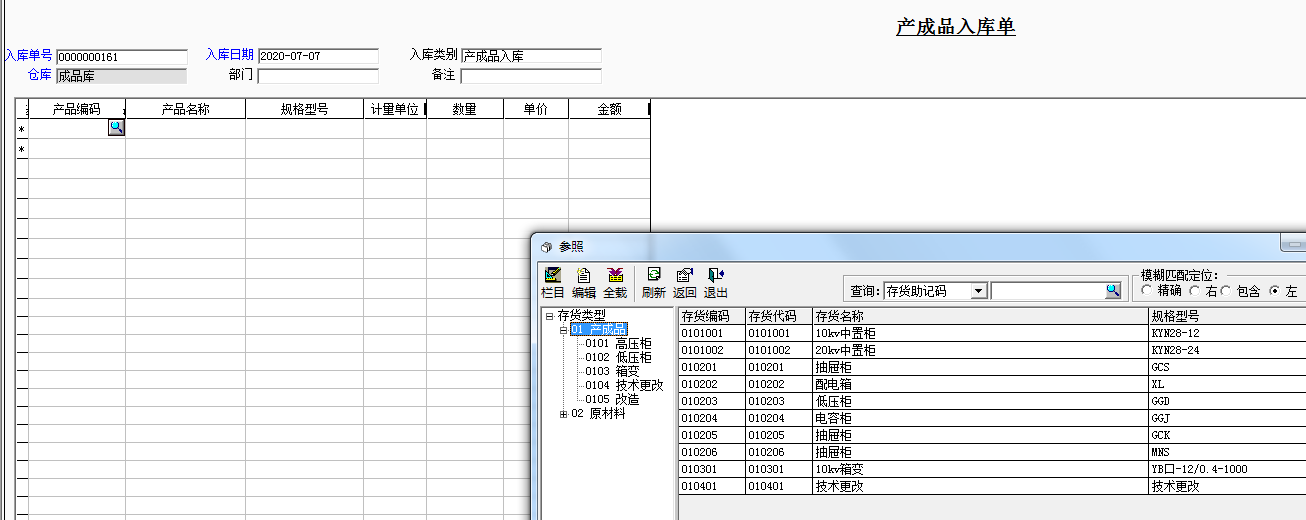The height and width of the screenshot is (520, 1306).
Task: Select 右 right match radio
Action: (1195, 291)
